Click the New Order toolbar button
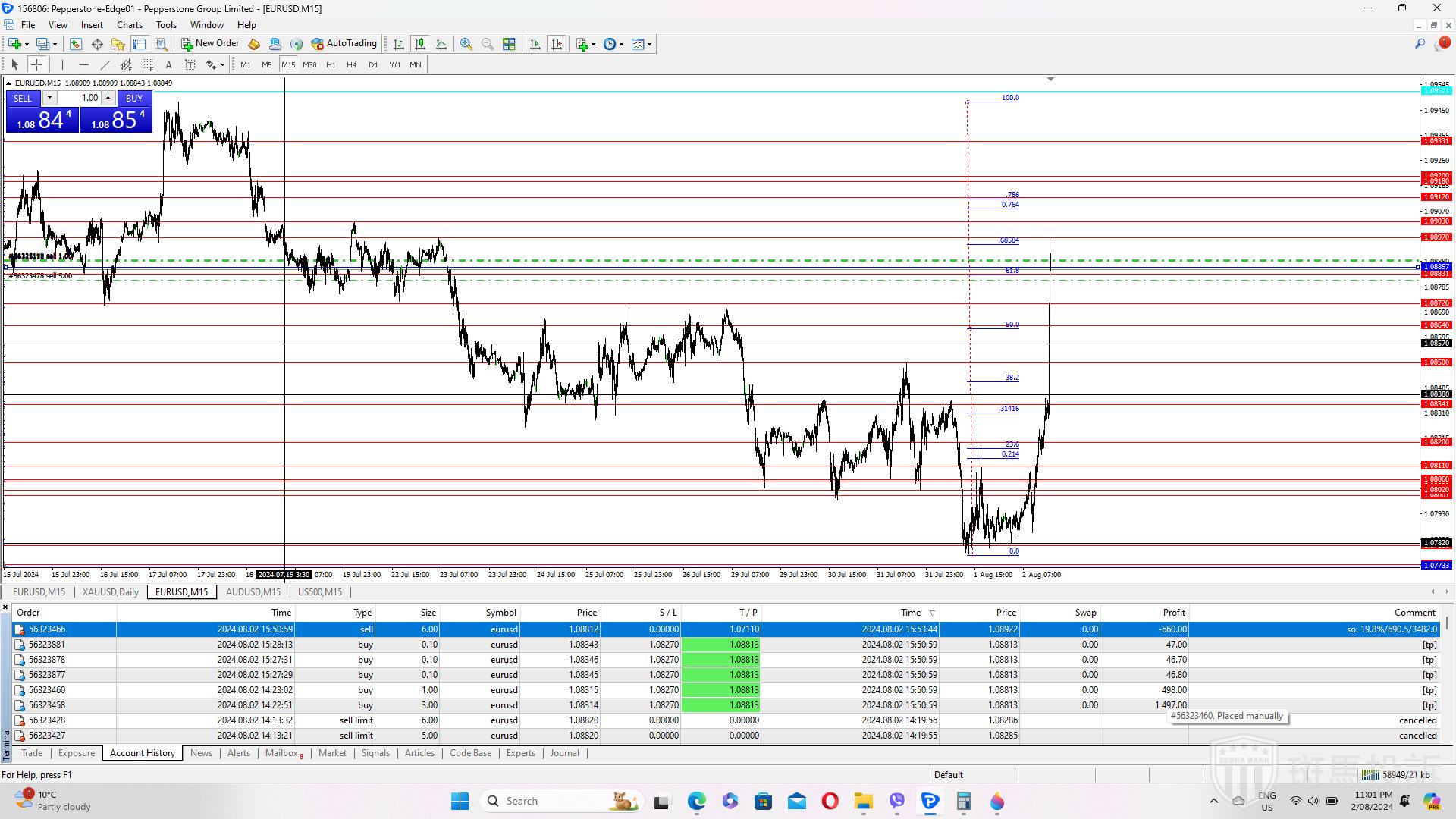 pyautogui.click(x=210, y=44)
